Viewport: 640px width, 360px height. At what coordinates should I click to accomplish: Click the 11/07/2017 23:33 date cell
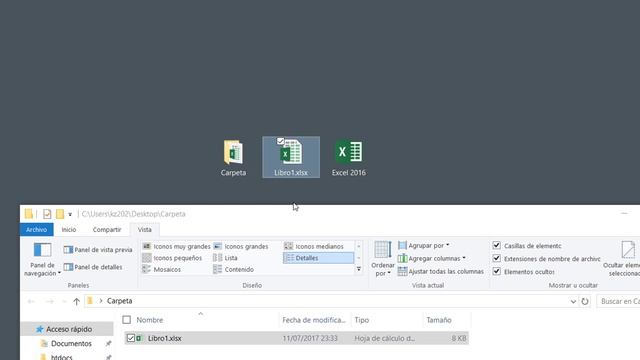310,338
